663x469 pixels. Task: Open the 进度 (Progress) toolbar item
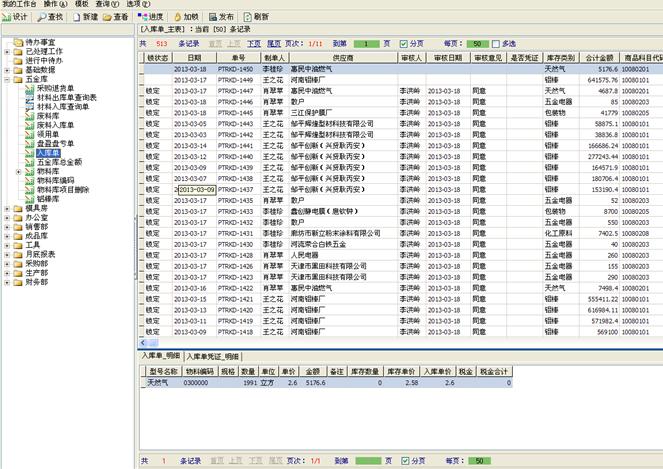152,17
